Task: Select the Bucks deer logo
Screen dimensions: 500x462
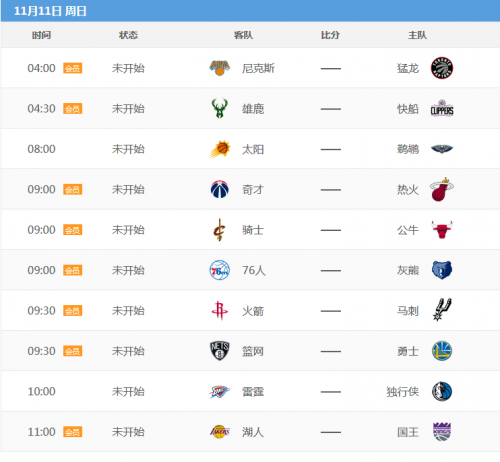Action: click(x=219, y=108)
